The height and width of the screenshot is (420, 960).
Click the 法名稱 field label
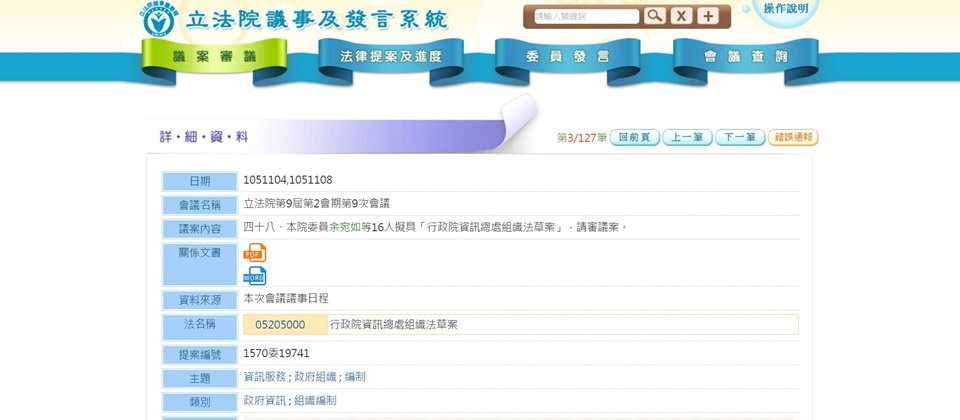(x=200, y=327)
